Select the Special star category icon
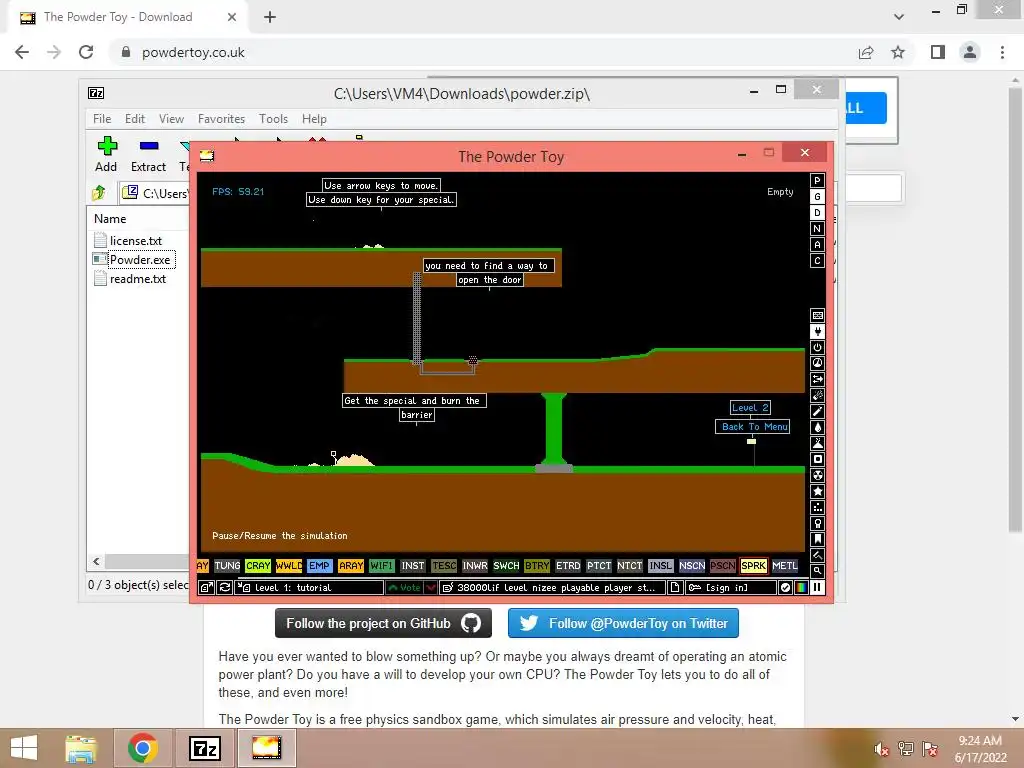 point(817,491)
